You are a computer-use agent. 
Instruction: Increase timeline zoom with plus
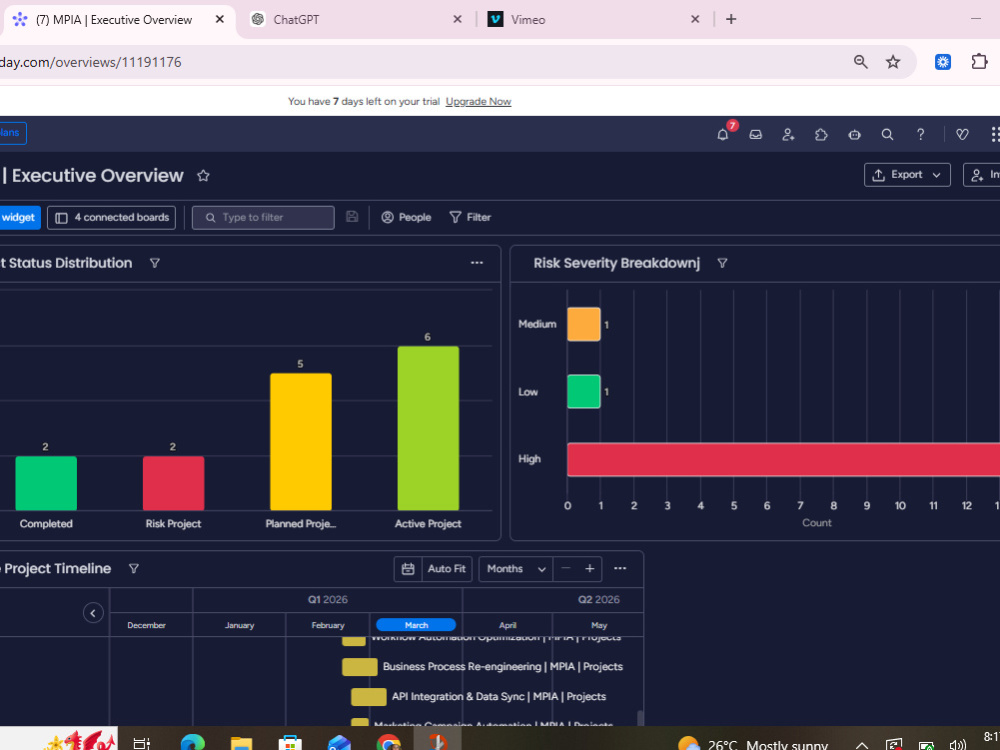590,568
